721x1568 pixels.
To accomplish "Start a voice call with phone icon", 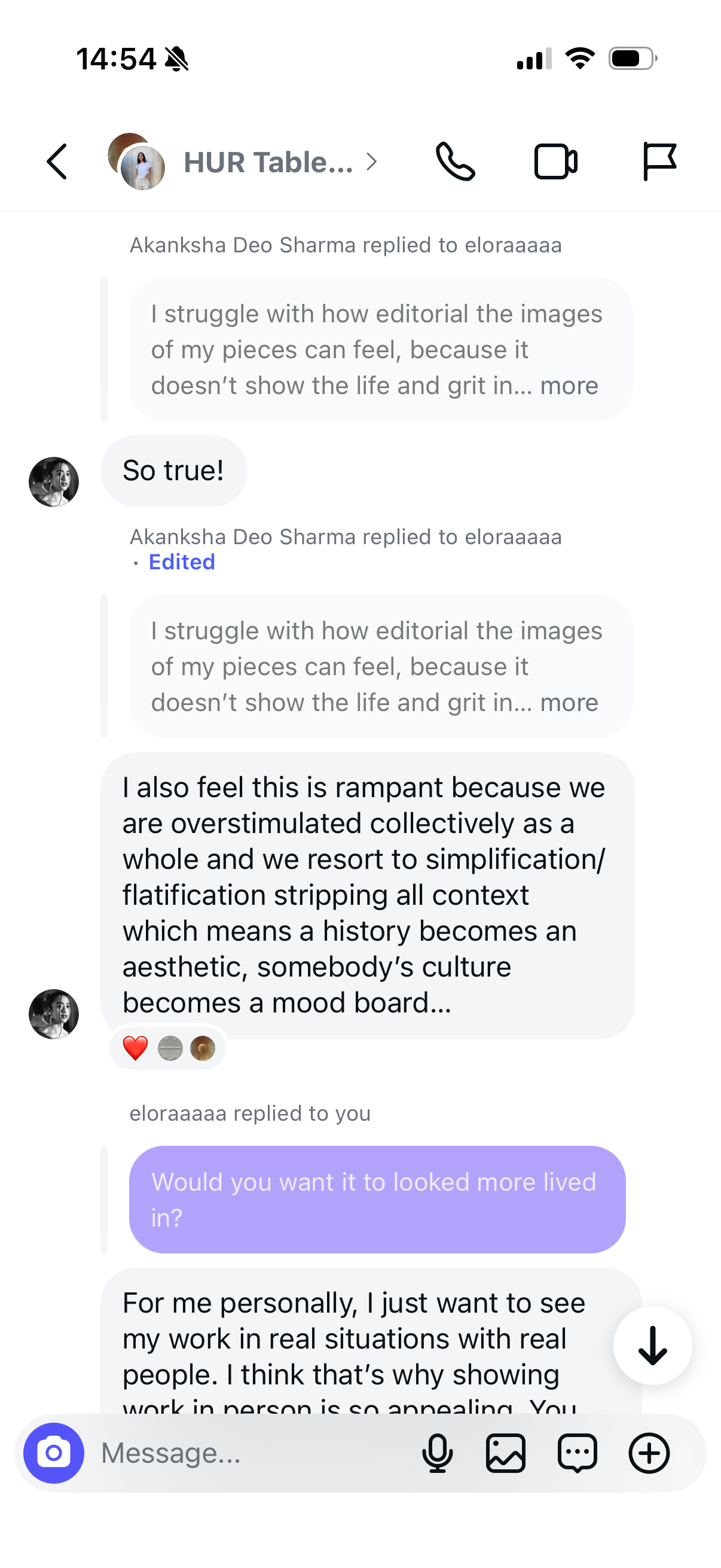I will click(455, 162).
